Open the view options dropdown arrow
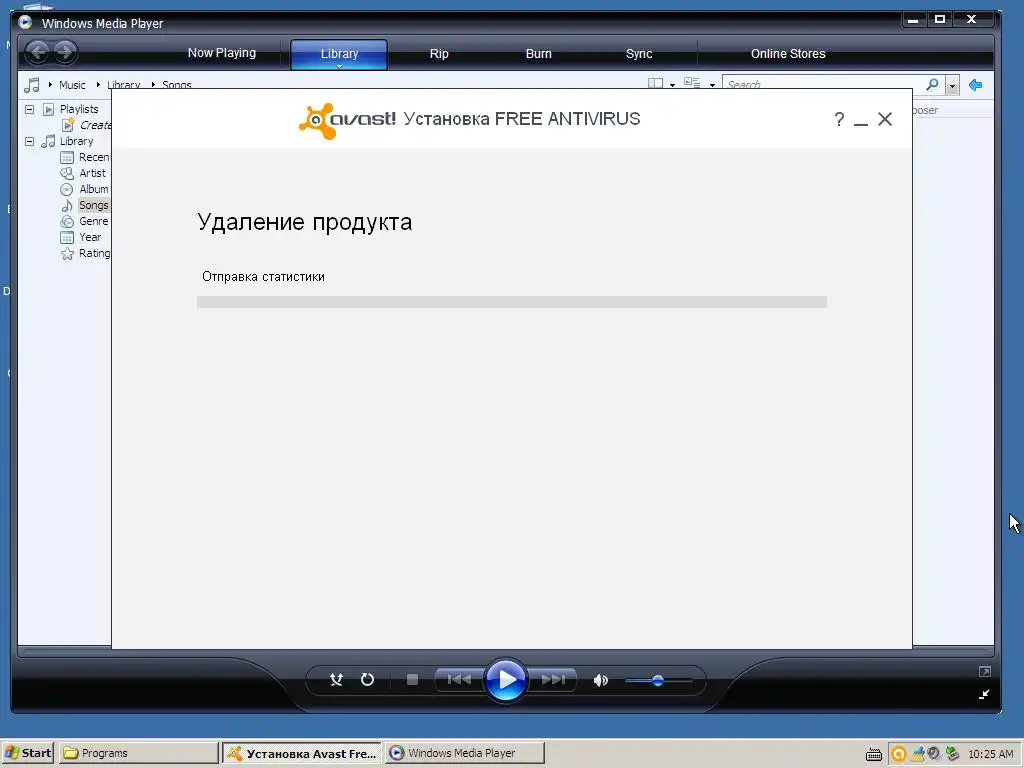Image resolution: width=1024 pixels, height=768 pixels. coord(712,85)
